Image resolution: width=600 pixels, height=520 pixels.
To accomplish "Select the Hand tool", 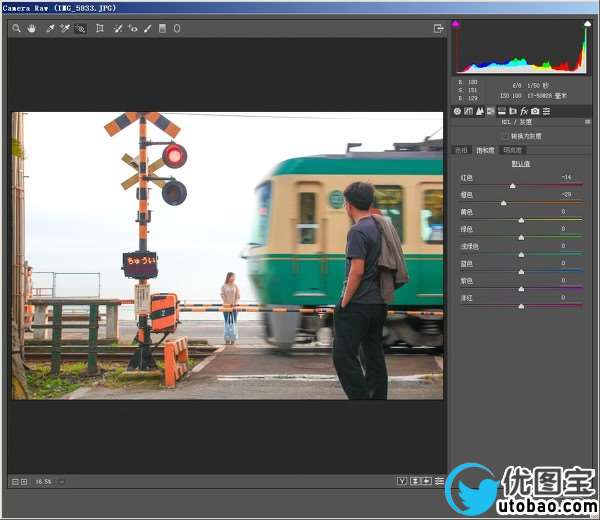I will click(31, 28).
